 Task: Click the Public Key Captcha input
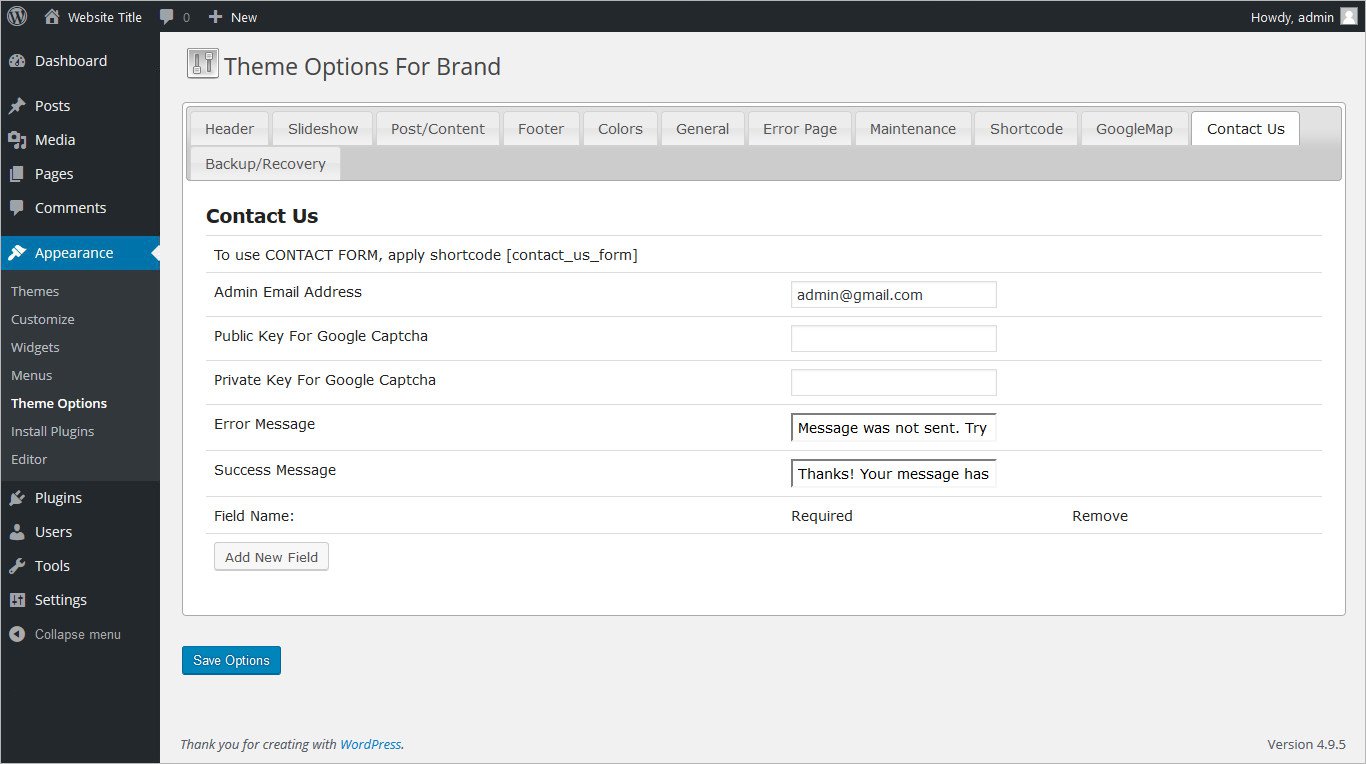tap(893, 339)
